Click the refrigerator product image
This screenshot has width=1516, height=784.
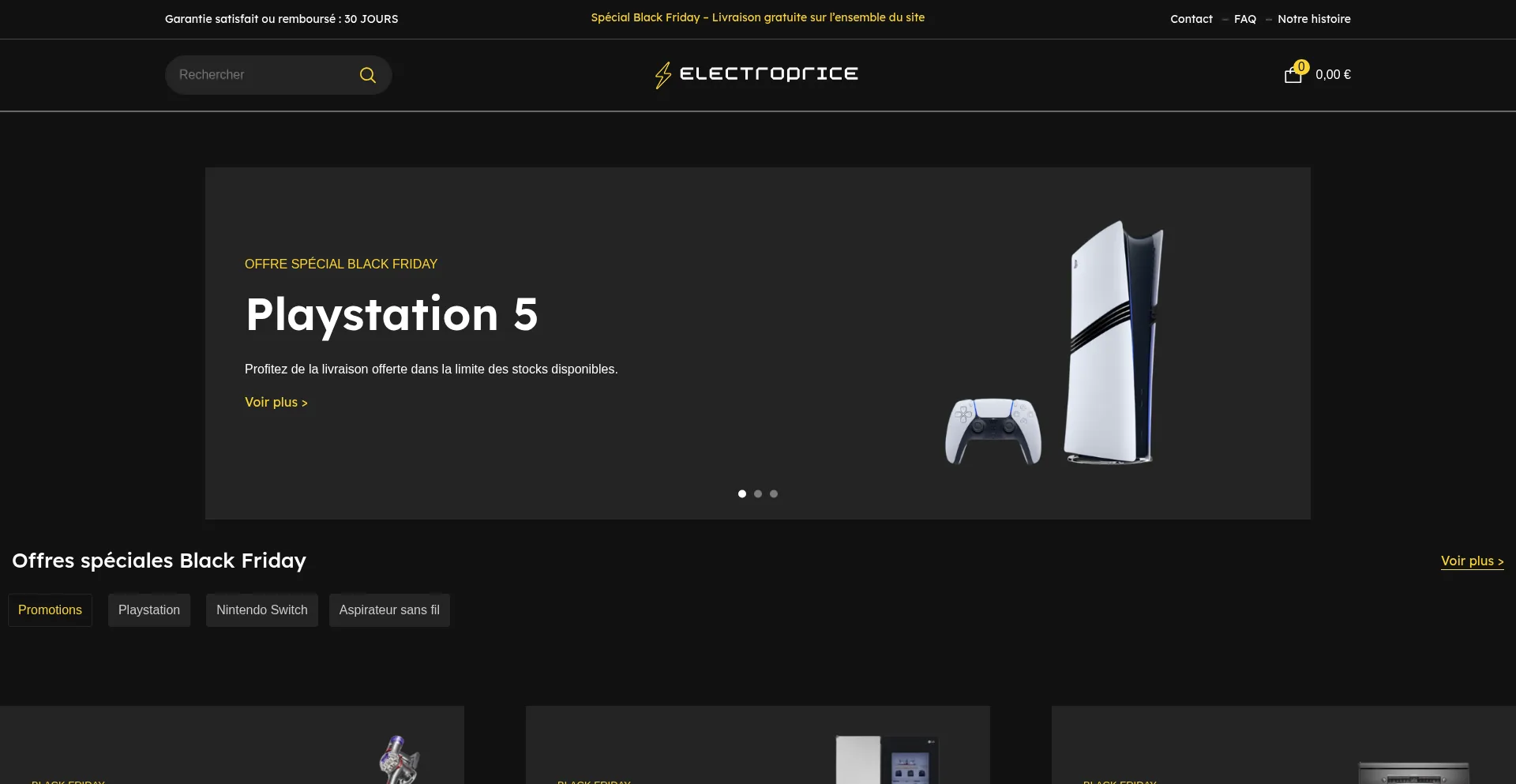[x=886, y=760]
